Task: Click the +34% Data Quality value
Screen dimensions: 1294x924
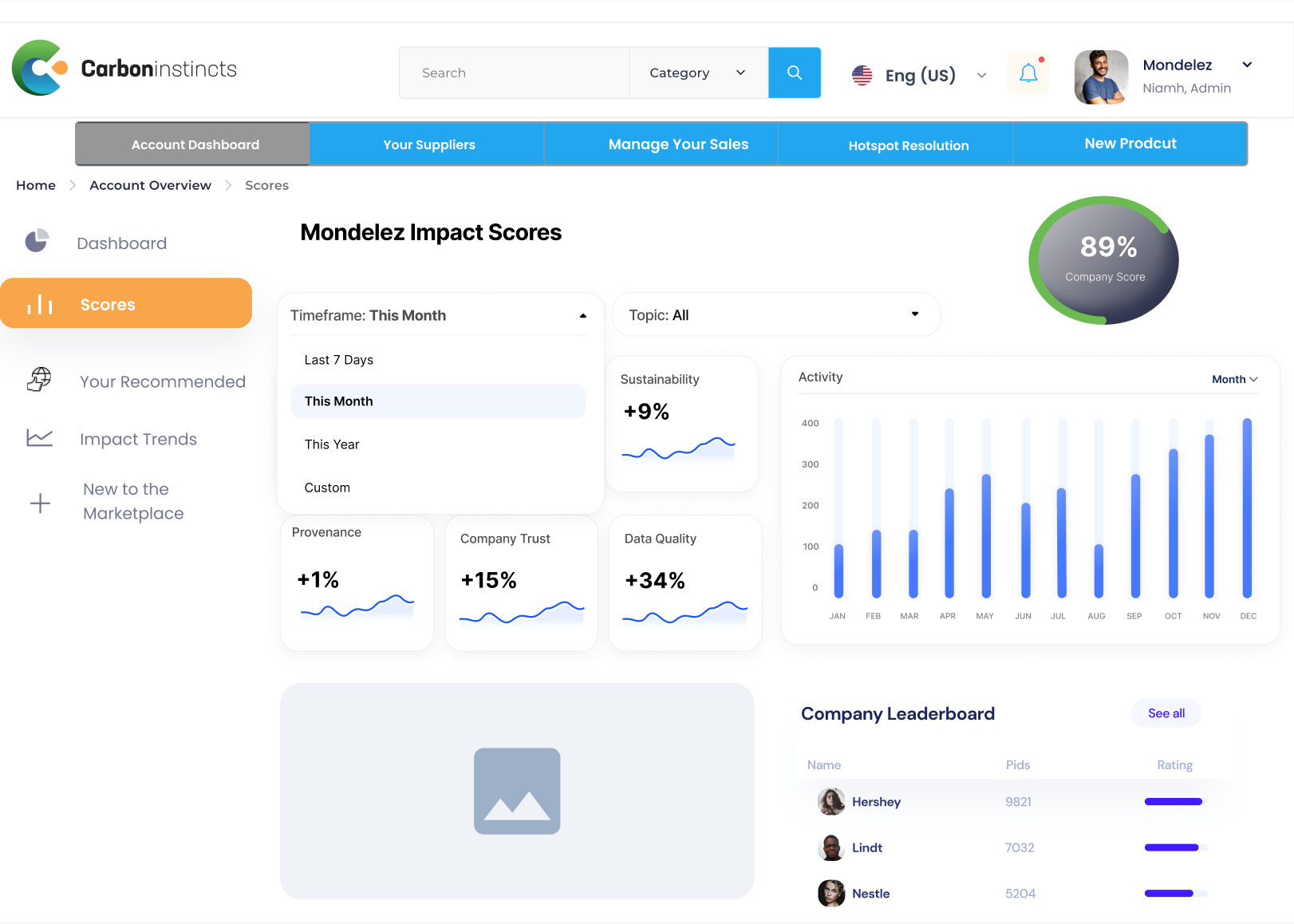Action: click(x=655, y=580)
